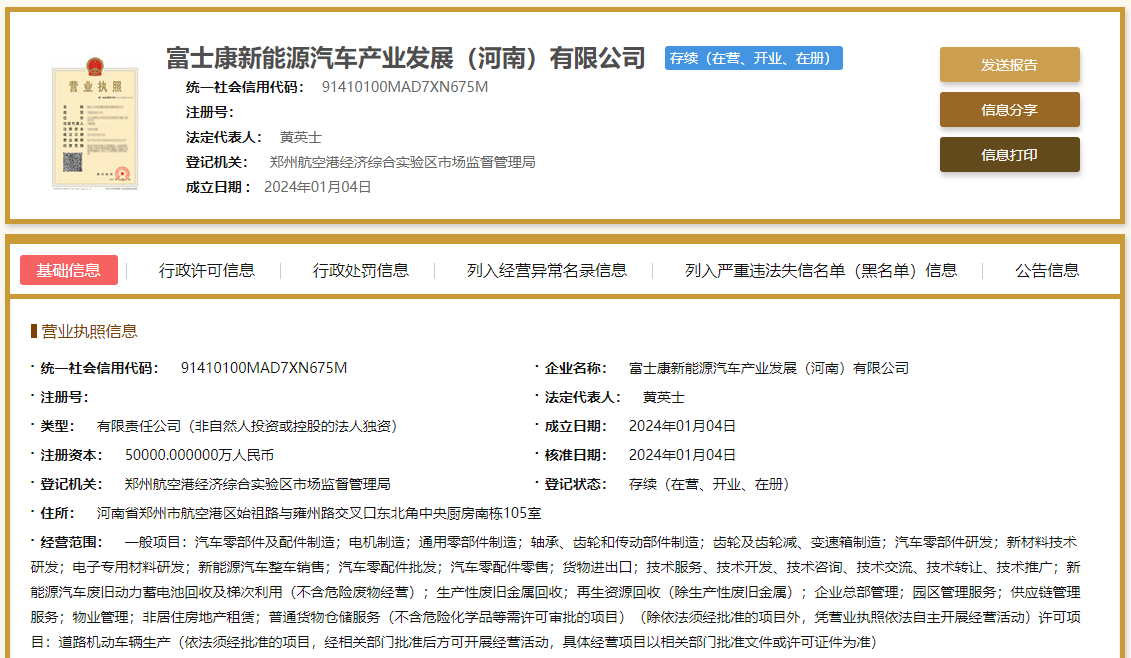Open the 行政许可信息 tab
The width and height of the screenshot is (1131, 658).
coord(207,270)
